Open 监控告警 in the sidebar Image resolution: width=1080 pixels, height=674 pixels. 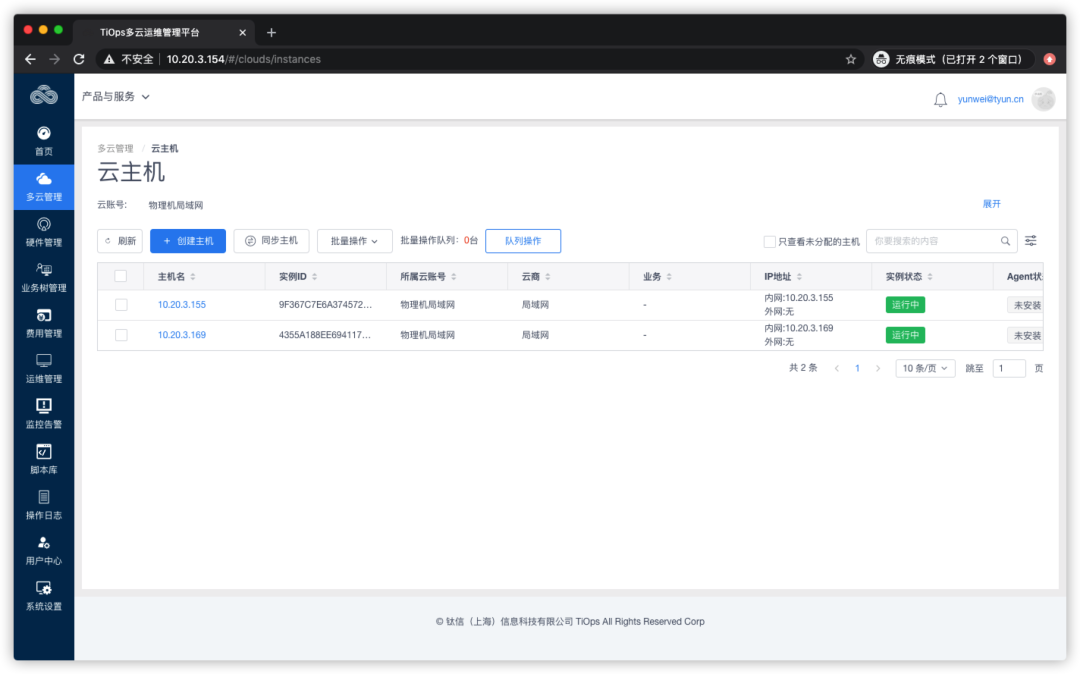(x=43, y=412)
